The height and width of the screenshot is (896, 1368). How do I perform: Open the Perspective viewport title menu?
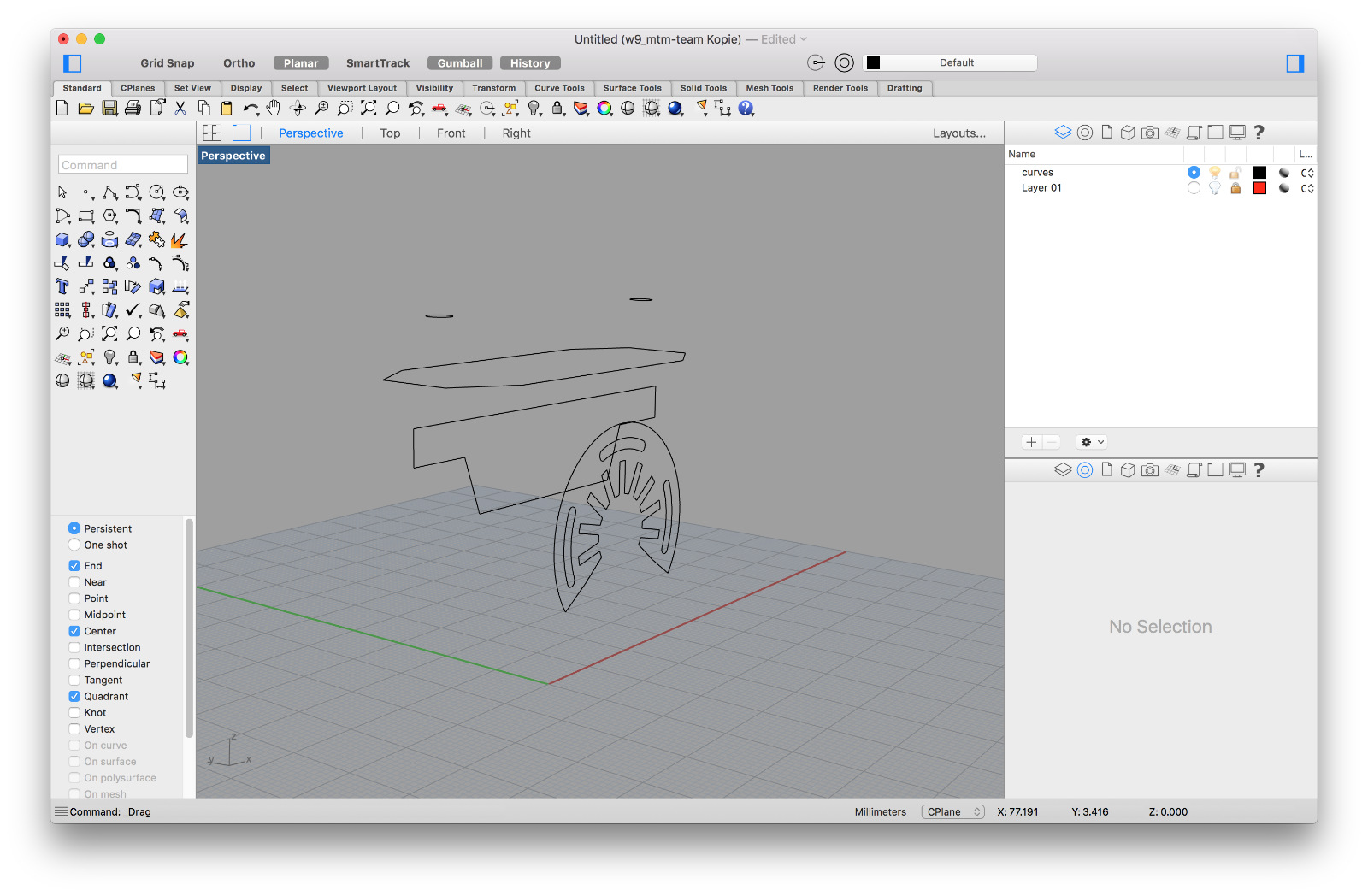(x=233, y=156)
